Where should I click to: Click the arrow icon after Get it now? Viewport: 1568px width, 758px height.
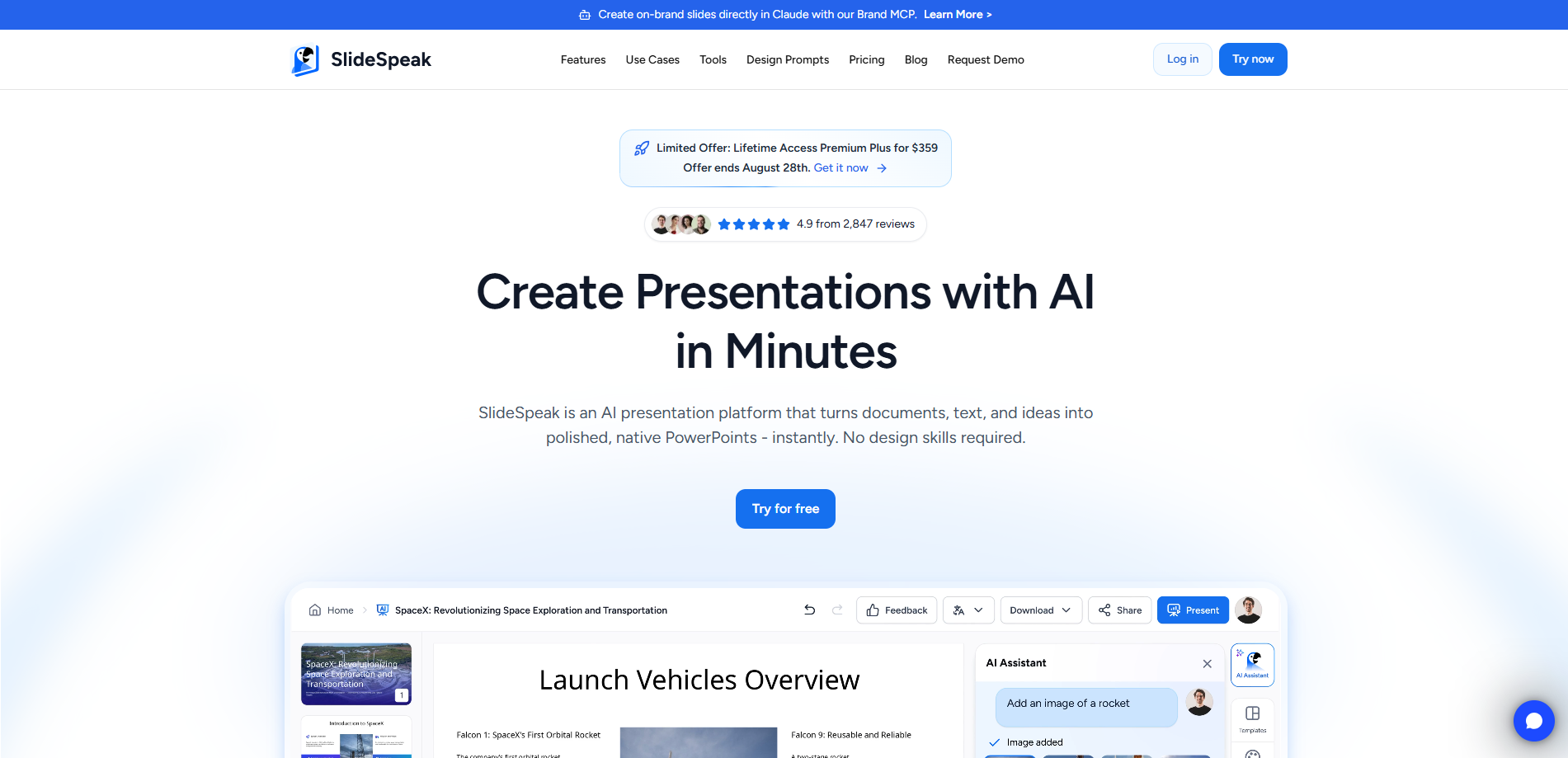[x=882, y=168]
